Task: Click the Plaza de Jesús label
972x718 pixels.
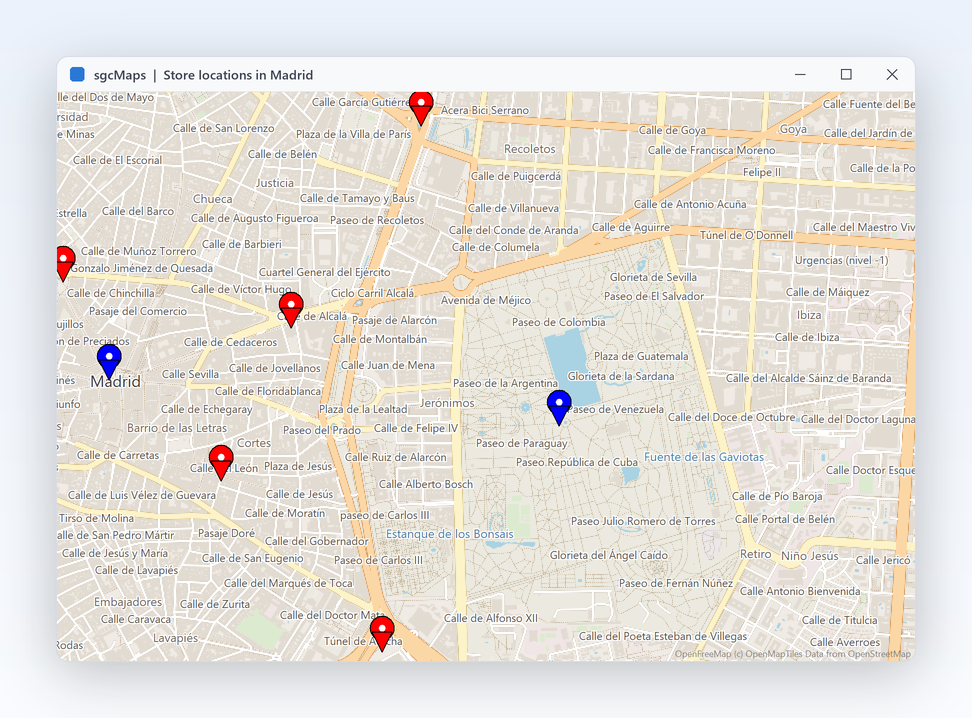Action: click(x=298, y=466)
